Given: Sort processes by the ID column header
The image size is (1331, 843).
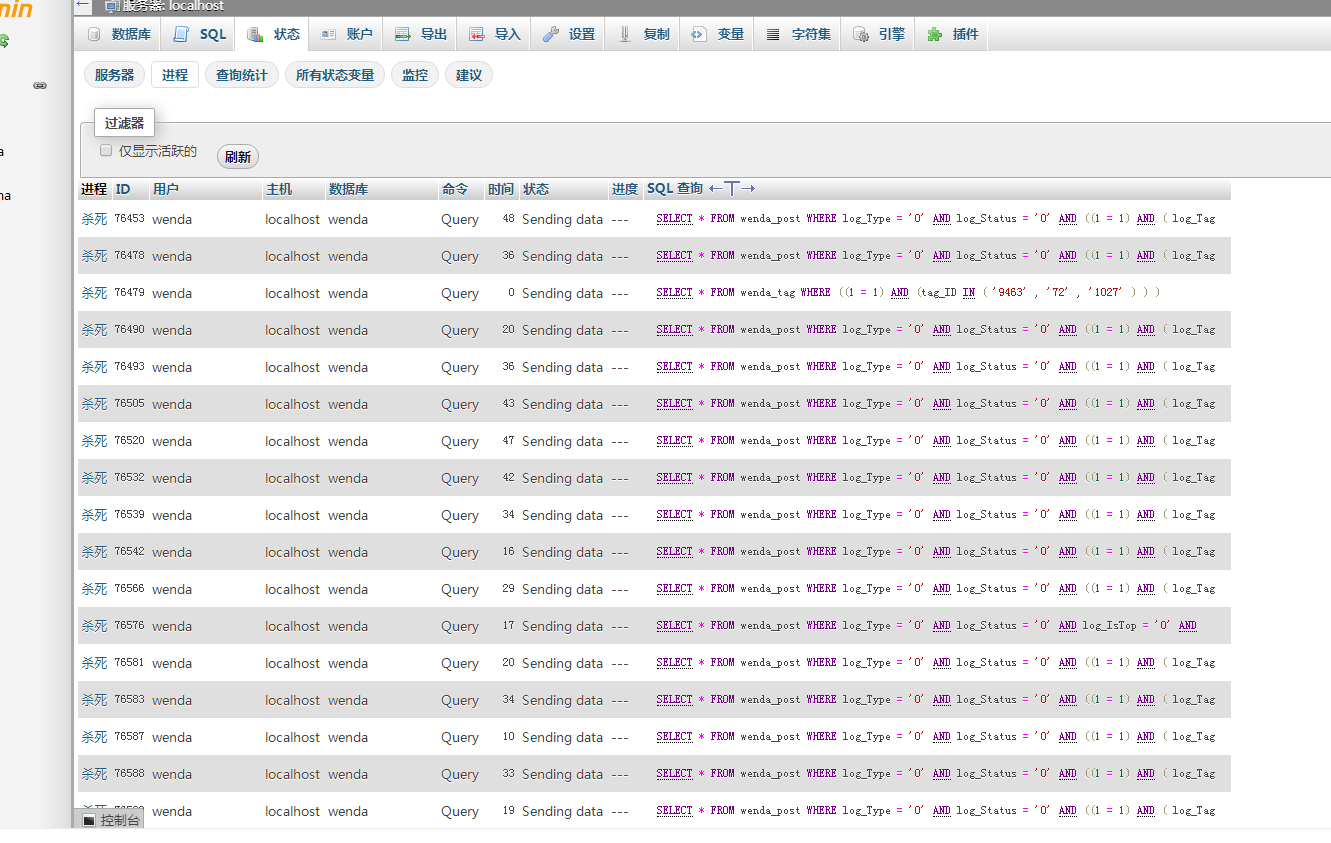Looking at the screenshot, I should point(122,189).
